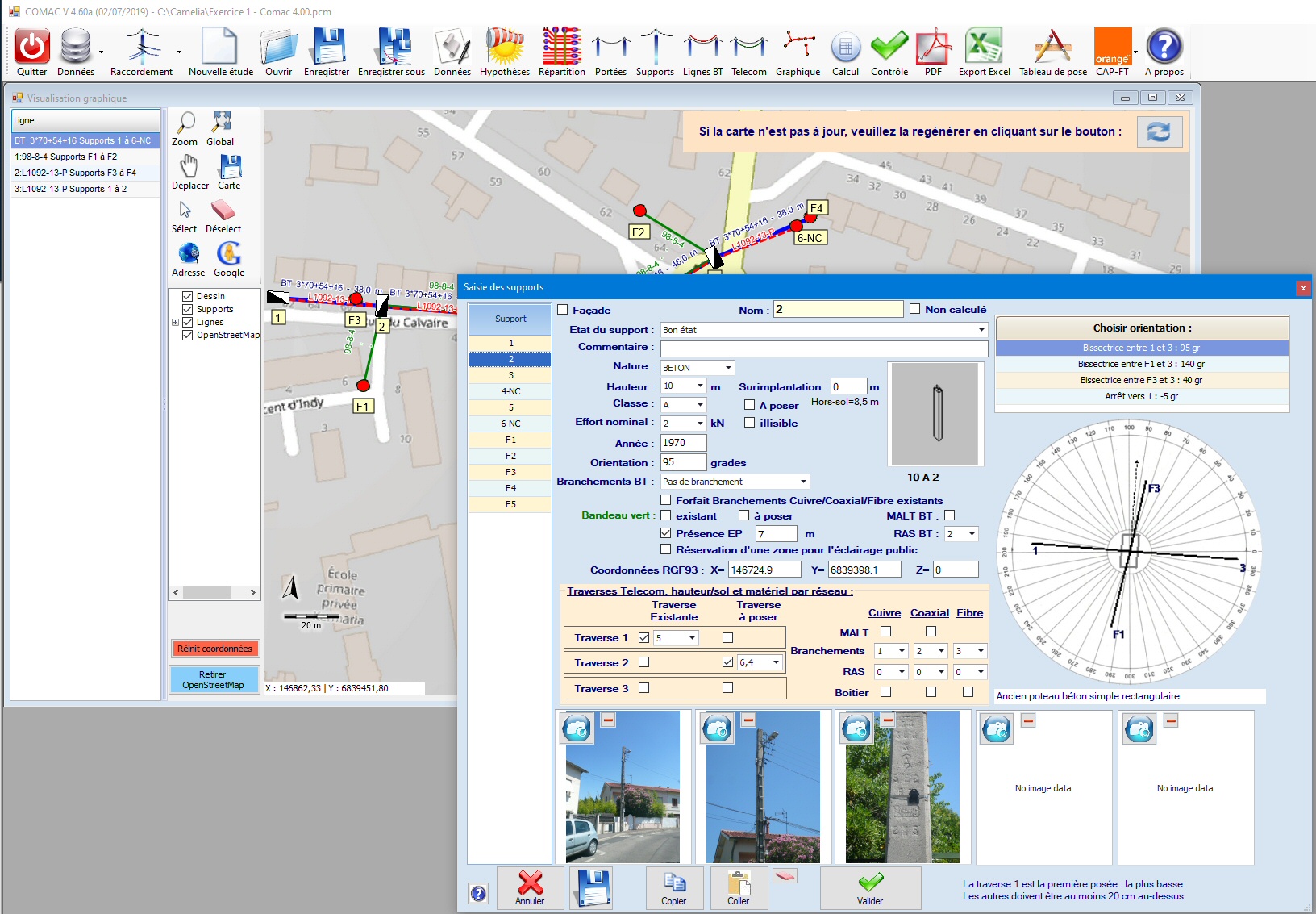1316x914 pixels.
Task: Launch the Calcul calculator tool
Action: 845,47
